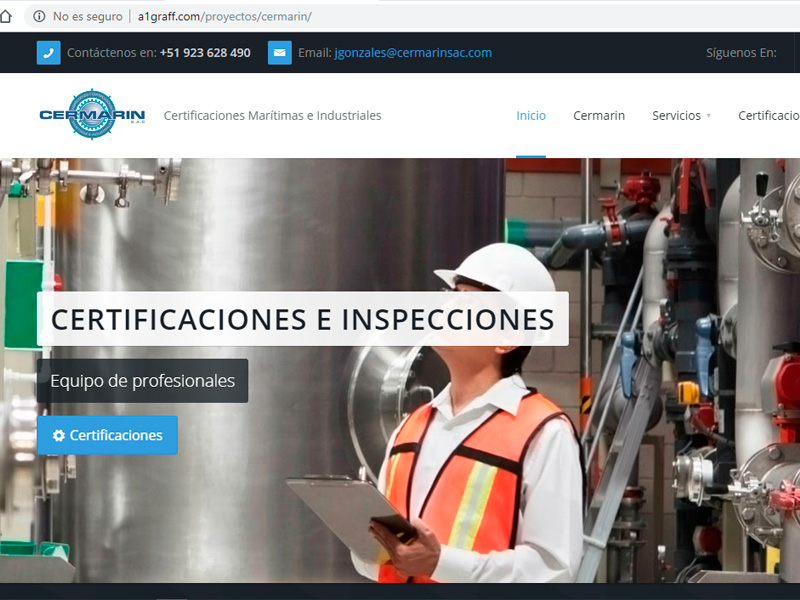Open the jgonzales@cermarinsac.com email link
Viewport: 800px width, 600px height.
[x=413, y=53]
